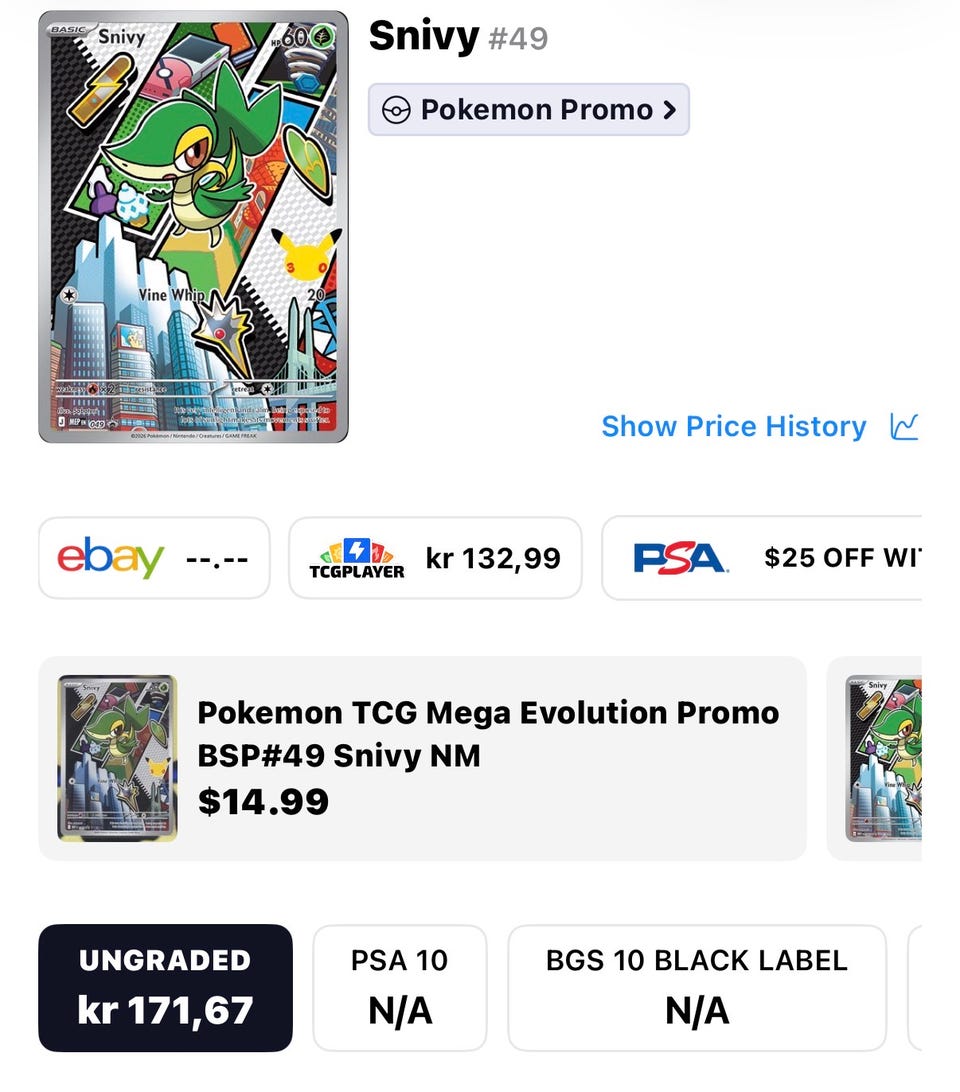Open the Show Price History link

tap(734, 426)
